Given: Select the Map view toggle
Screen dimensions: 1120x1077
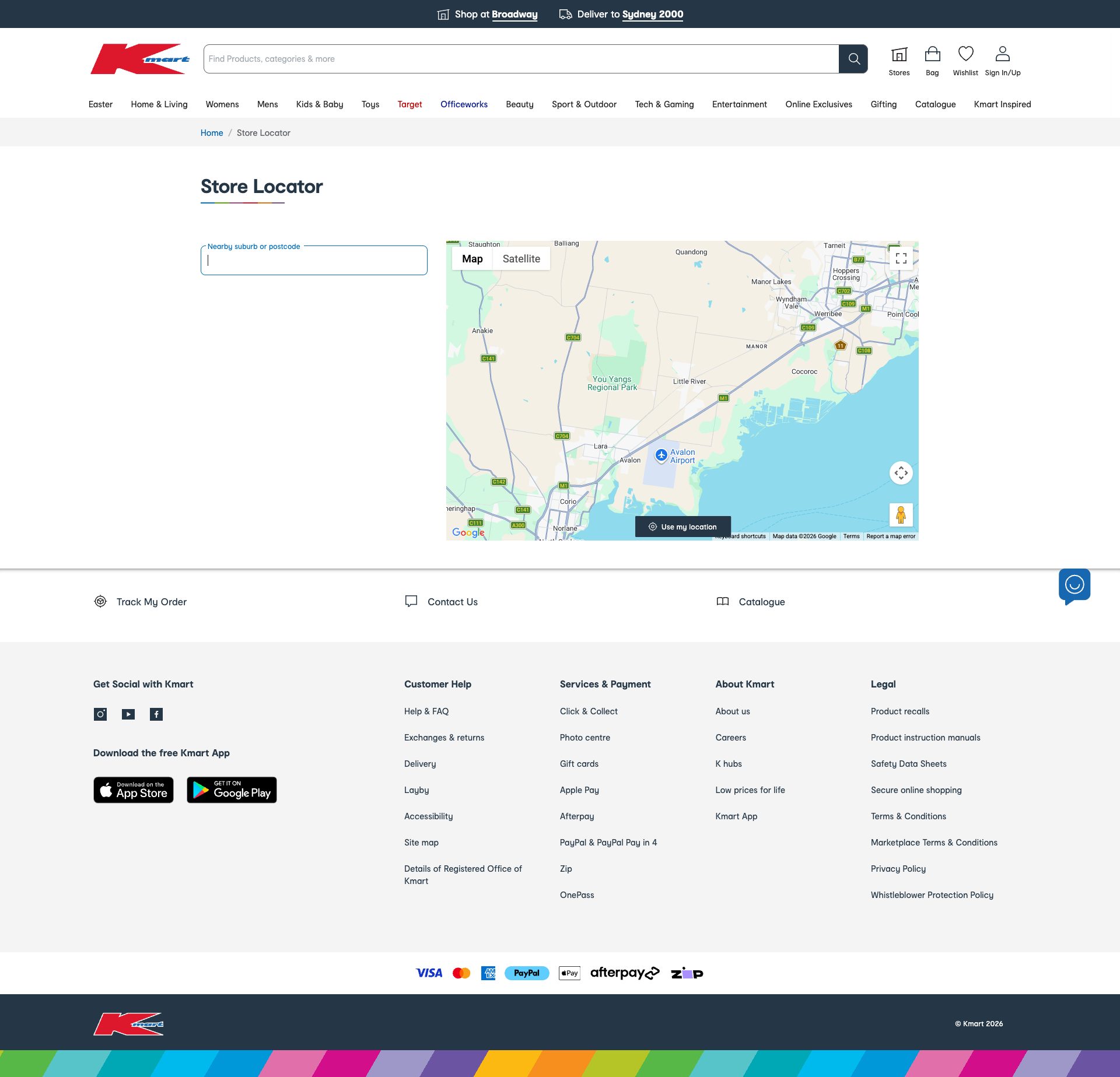Looking at the screenshot, I should tap(473, 258).
